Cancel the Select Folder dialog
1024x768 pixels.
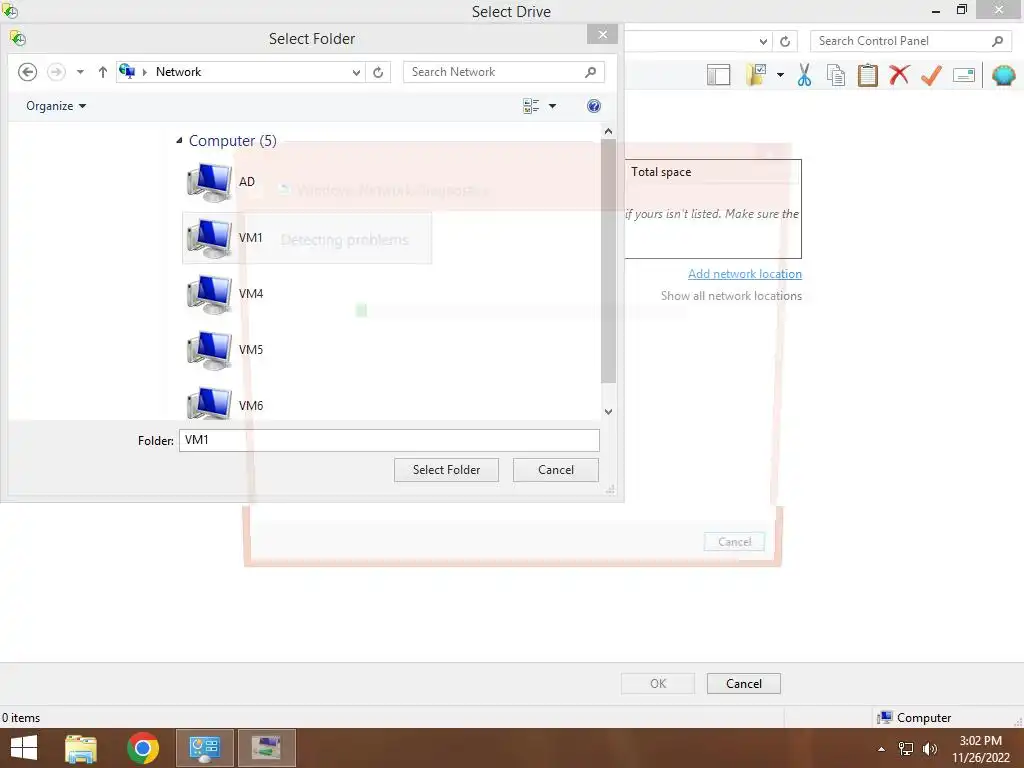click(556, 470)
